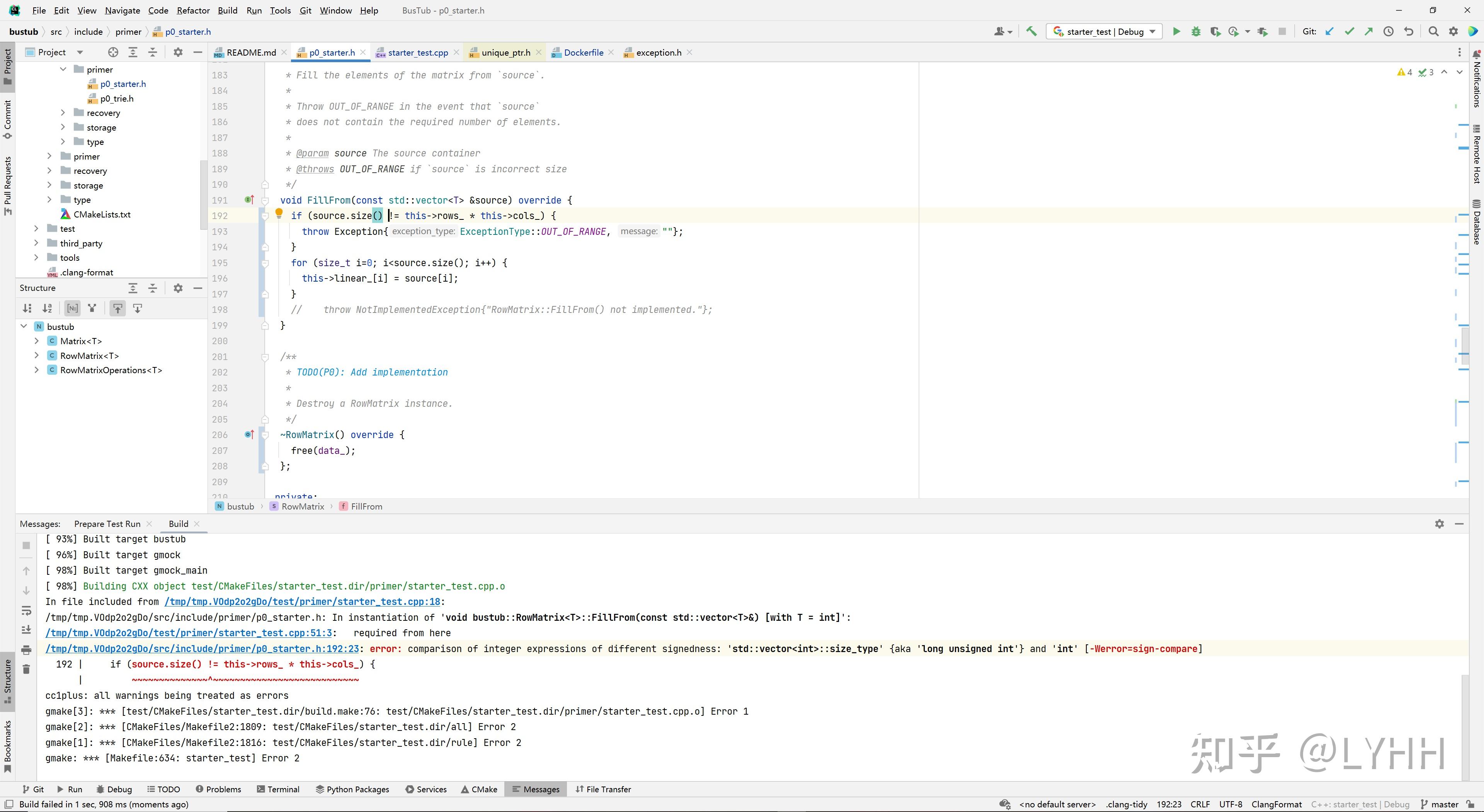Open the p0_starter.h:192:23 error link
1484x812 pixels.
(x=202, y=649)
